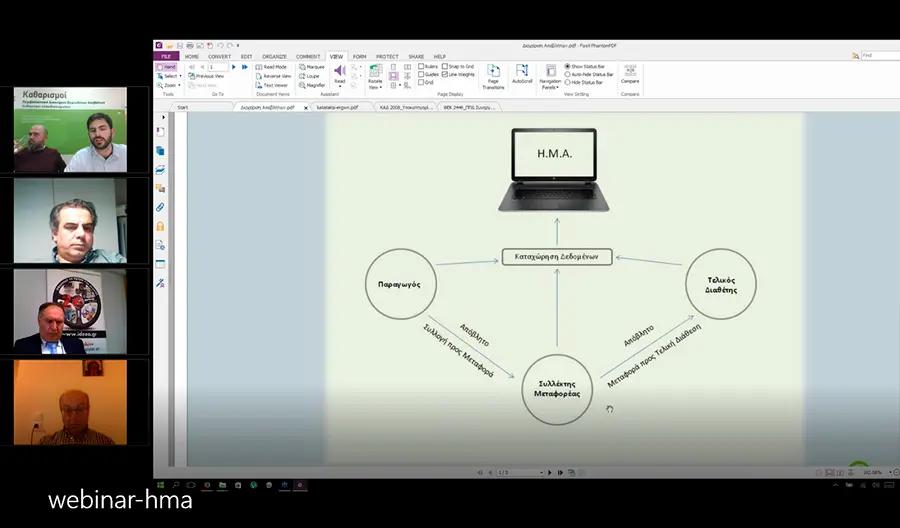Switch to the EDIT ribbon tab

pos(246,56)
